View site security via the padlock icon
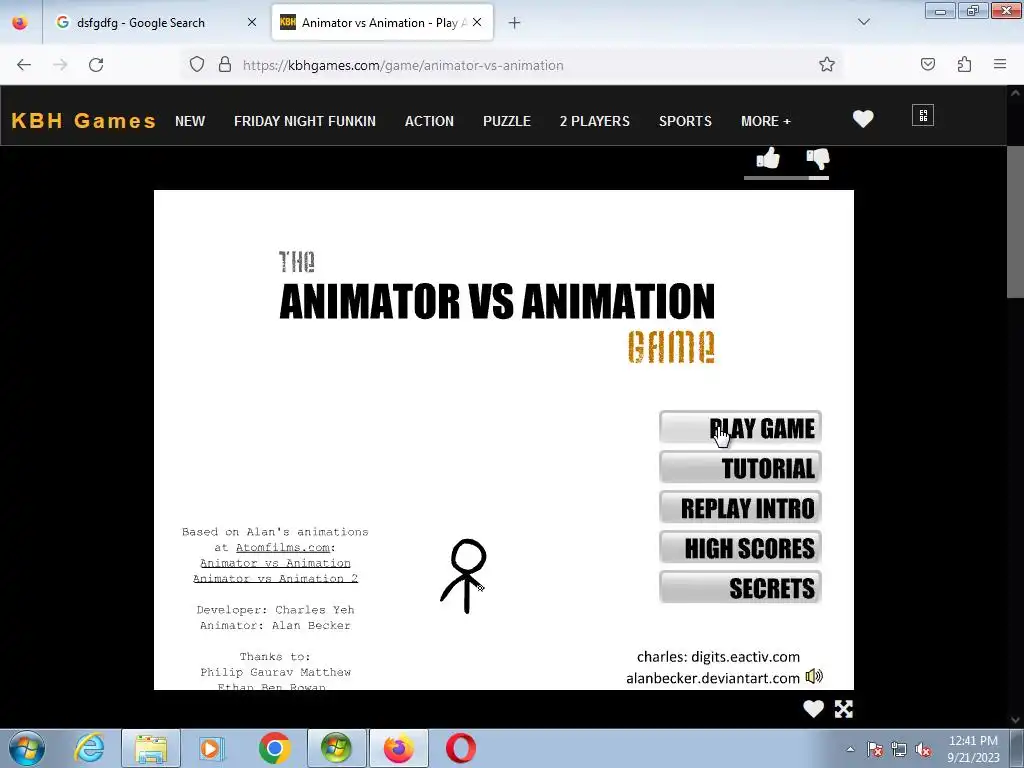 pos(225,64)
